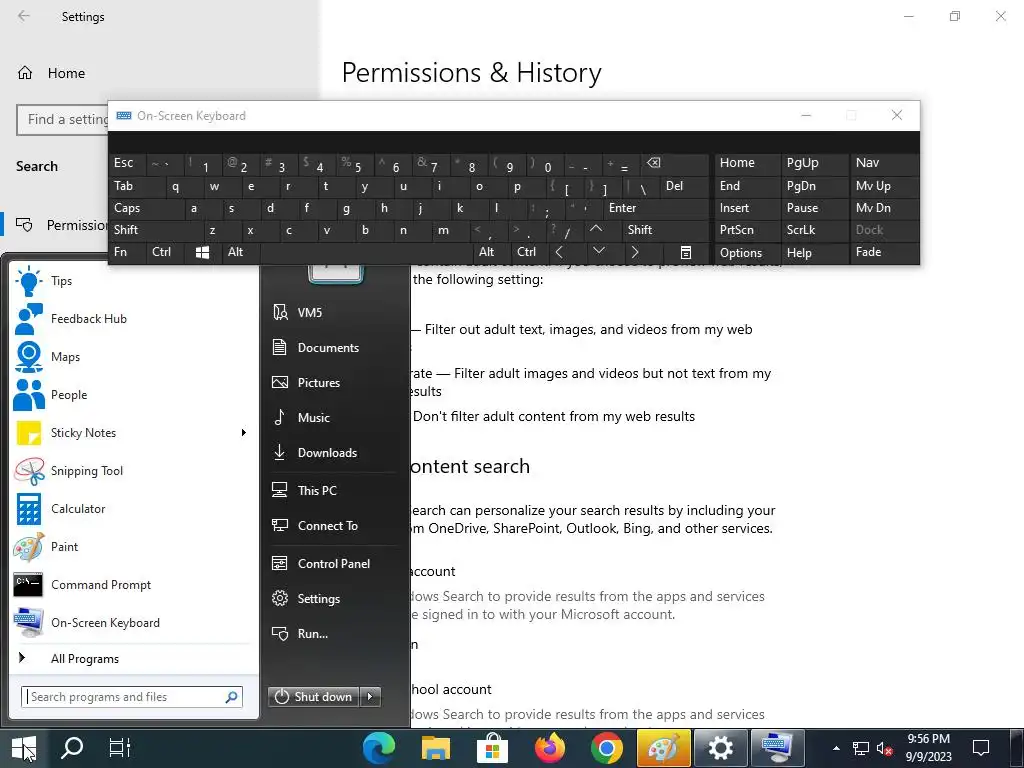Open the Shut down options arrow
Image resolution: width=1024 pixels, height=768 pixels.
(x=370, y=697)
